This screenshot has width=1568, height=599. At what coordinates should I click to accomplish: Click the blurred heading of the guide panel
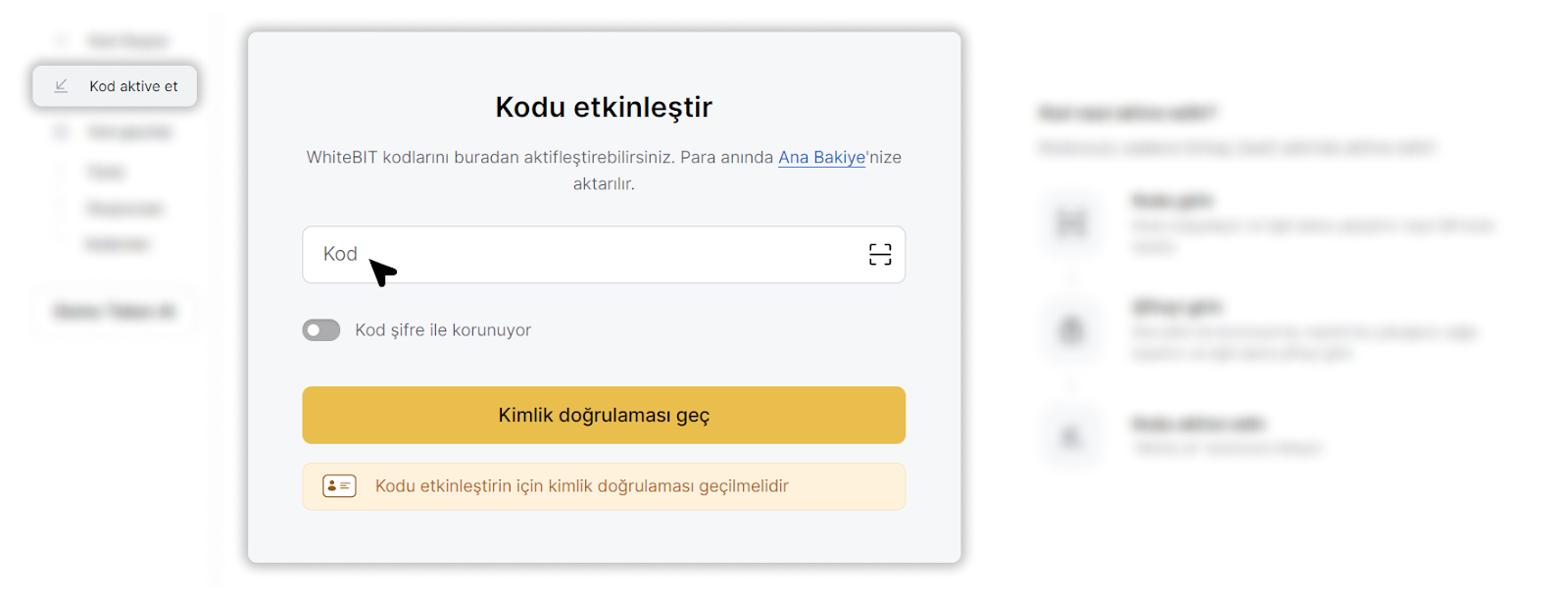click(1127, 114)
